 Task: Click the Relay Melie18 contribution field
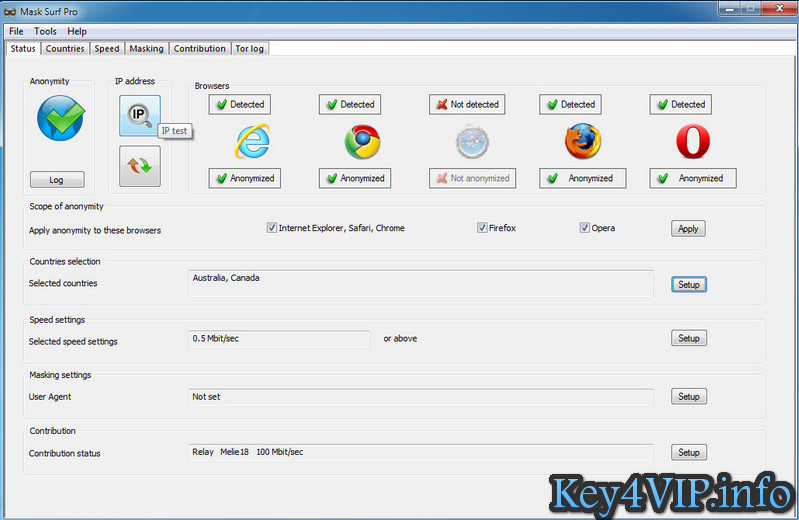(420, 452)
